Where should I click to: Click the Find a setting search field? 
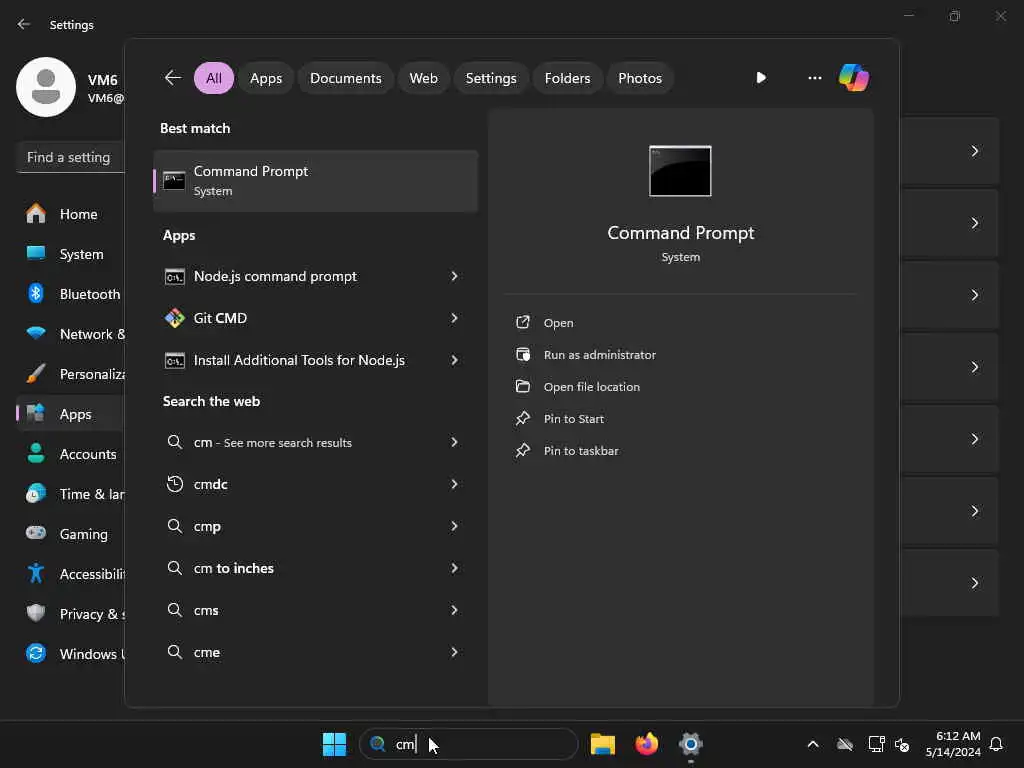71,157
